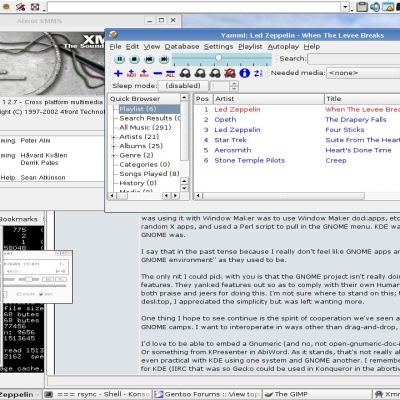Click the dequeue ALL songs icon
Image resolution: width=400 pixels, height=400 pixels.
pos(170,73)
